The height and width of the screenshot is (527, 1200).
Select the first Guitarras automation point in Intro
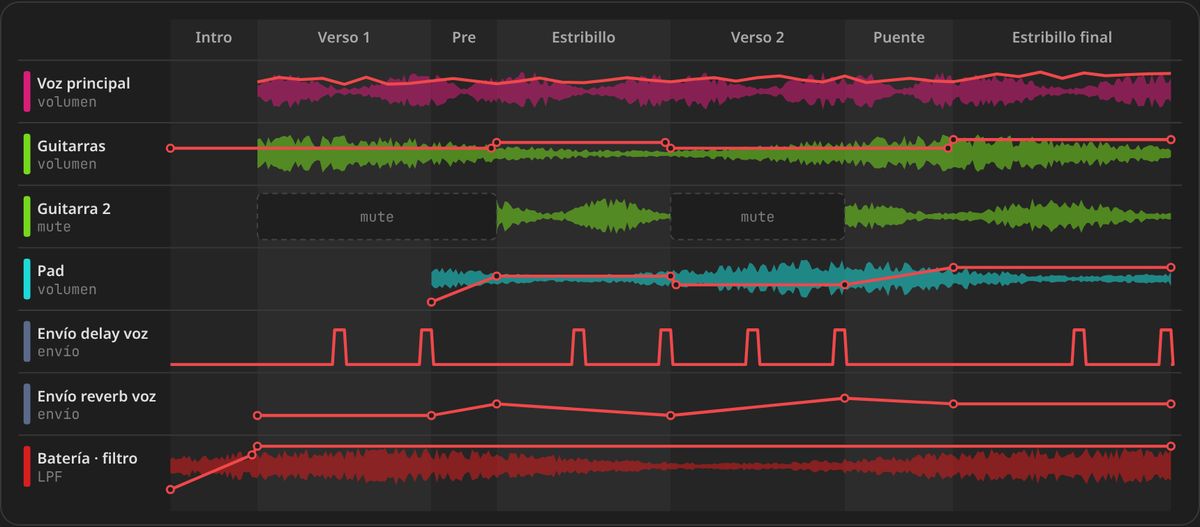coord(170,148)
